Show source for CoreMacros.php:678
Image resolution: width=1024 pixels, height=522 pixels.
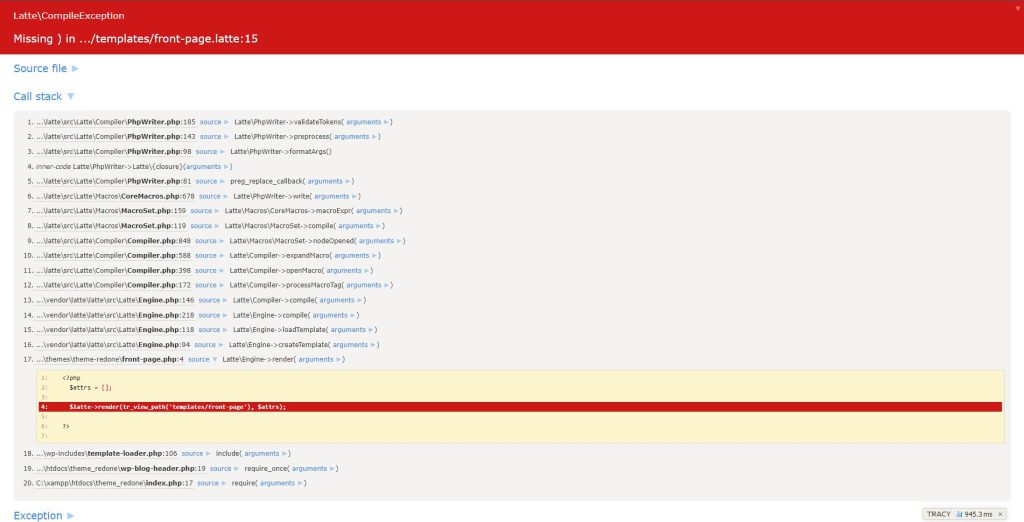coord(214,196)
